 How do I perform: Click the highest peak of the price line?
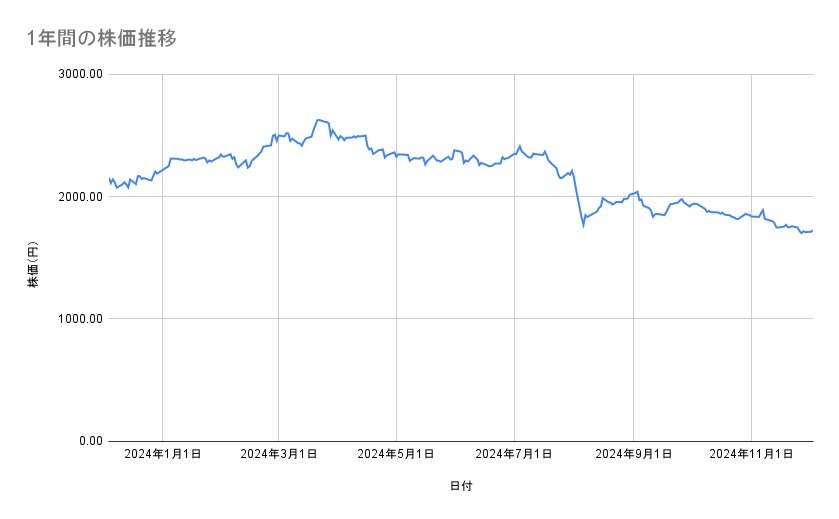318,120
